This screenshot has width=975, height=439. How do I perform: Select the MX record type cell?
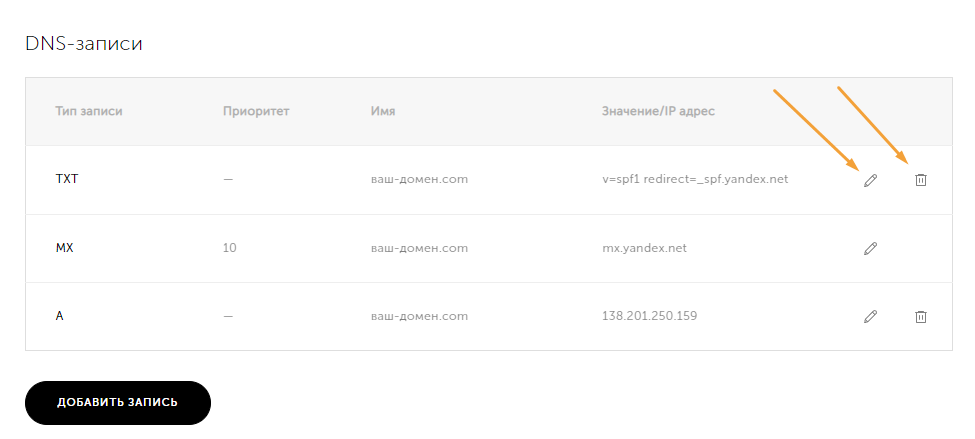click(64, 248)
